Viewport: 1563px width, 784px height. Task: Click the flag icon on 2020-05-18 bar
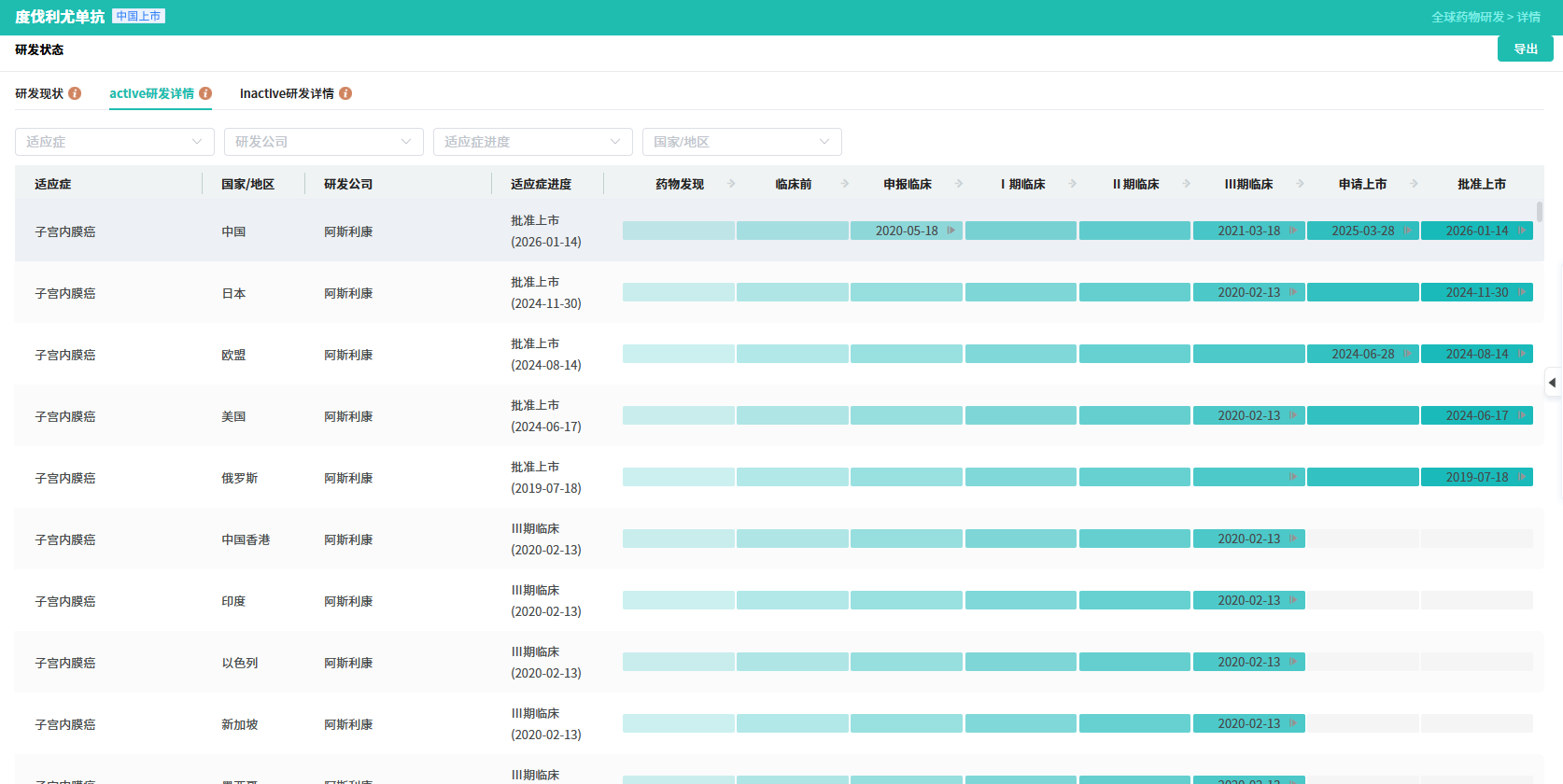[950, 231]
